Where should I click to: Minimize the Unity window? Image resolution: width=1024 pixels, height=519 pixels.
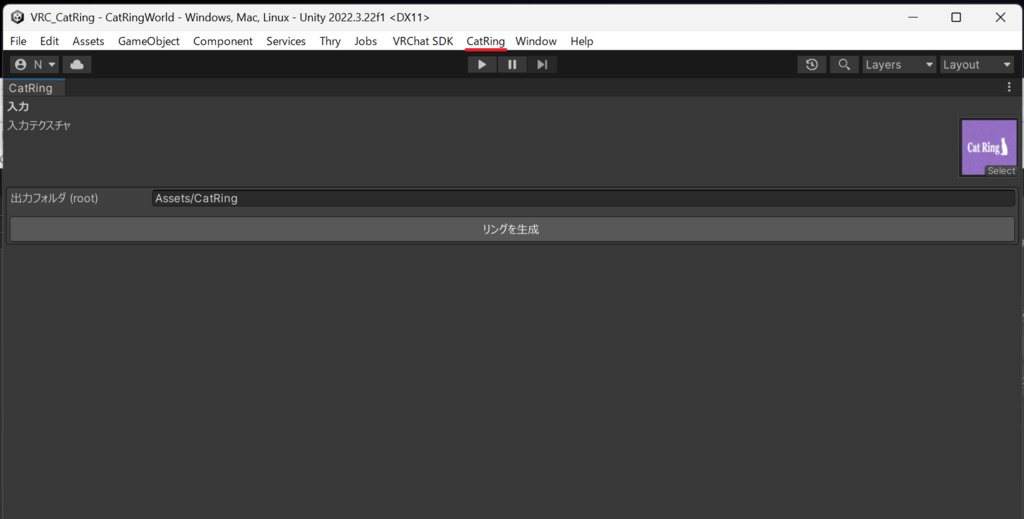[912, 18]
